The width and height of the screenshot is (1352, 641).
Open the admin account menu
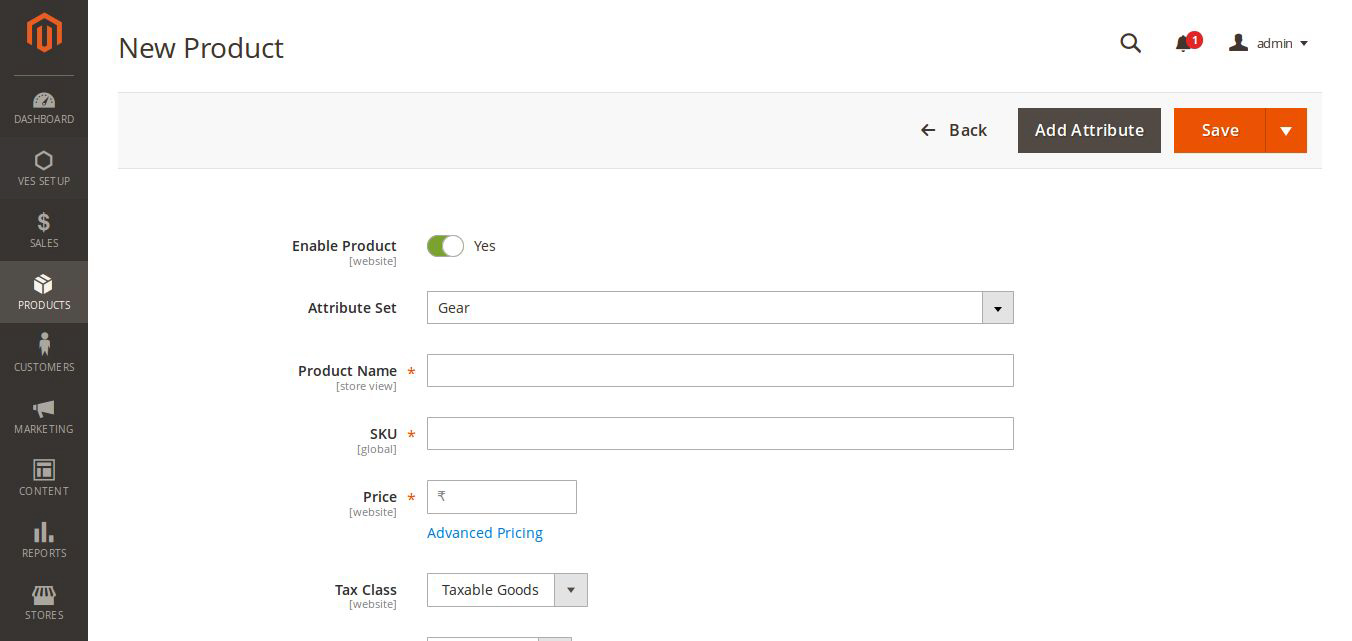click(1269, 43)
